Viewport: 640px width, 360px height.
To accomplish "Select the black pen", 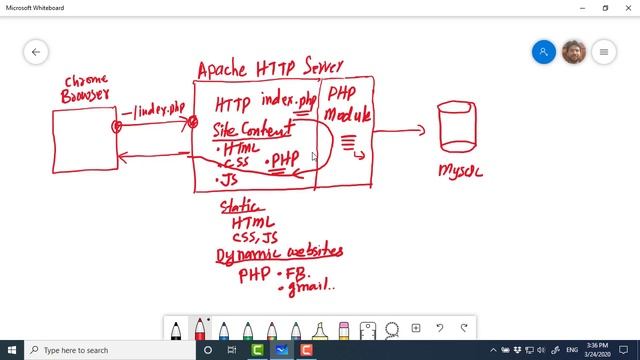I will (x=176, y=331).
